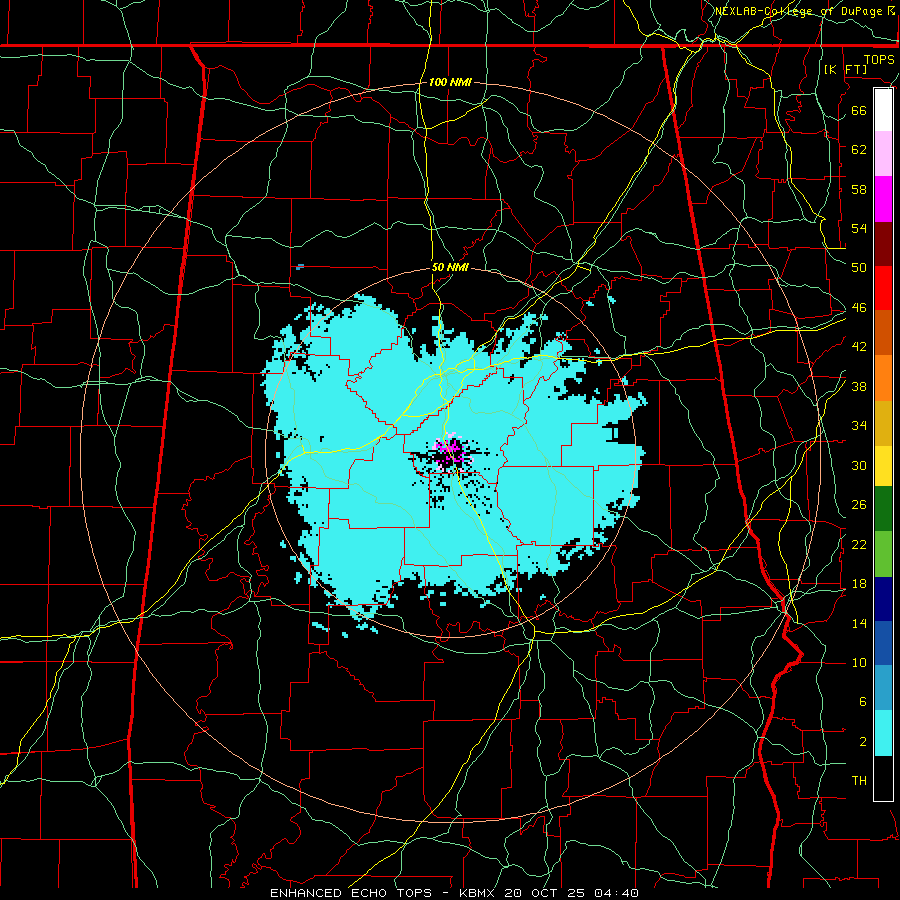Click the "KBMX" station identifier
This screenshot has width=900, height=900.
click(478, 893)
